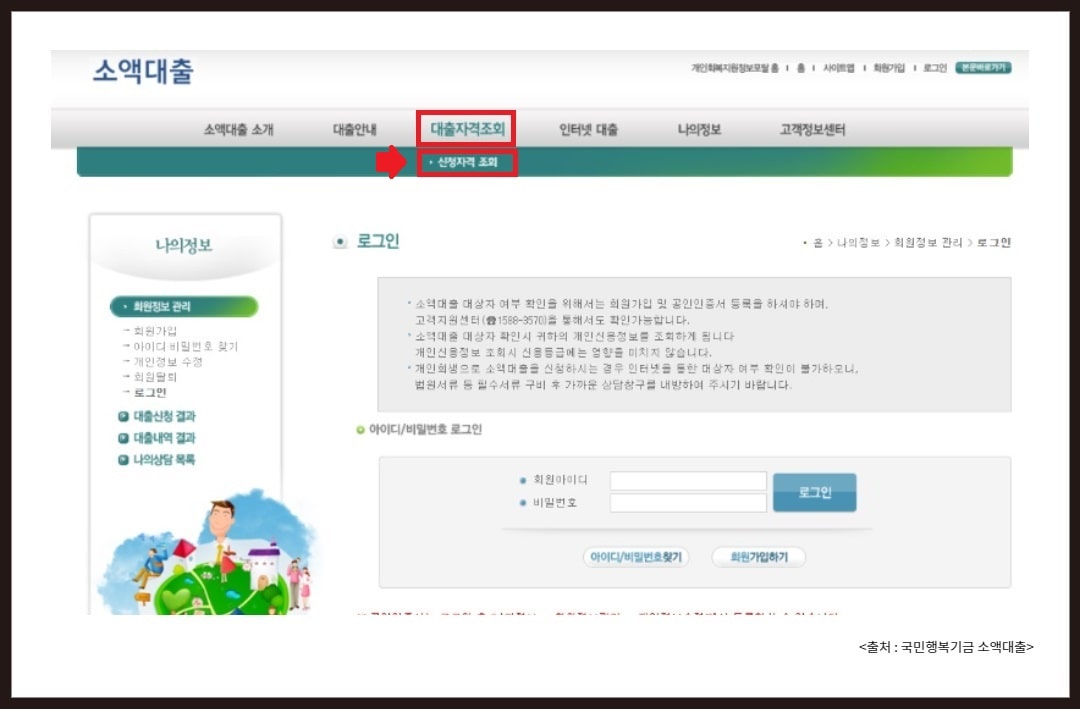Click 로그인 in the breadcrumb trail
The width and height of the screenshot is (1080, 711).
[993, 243]
